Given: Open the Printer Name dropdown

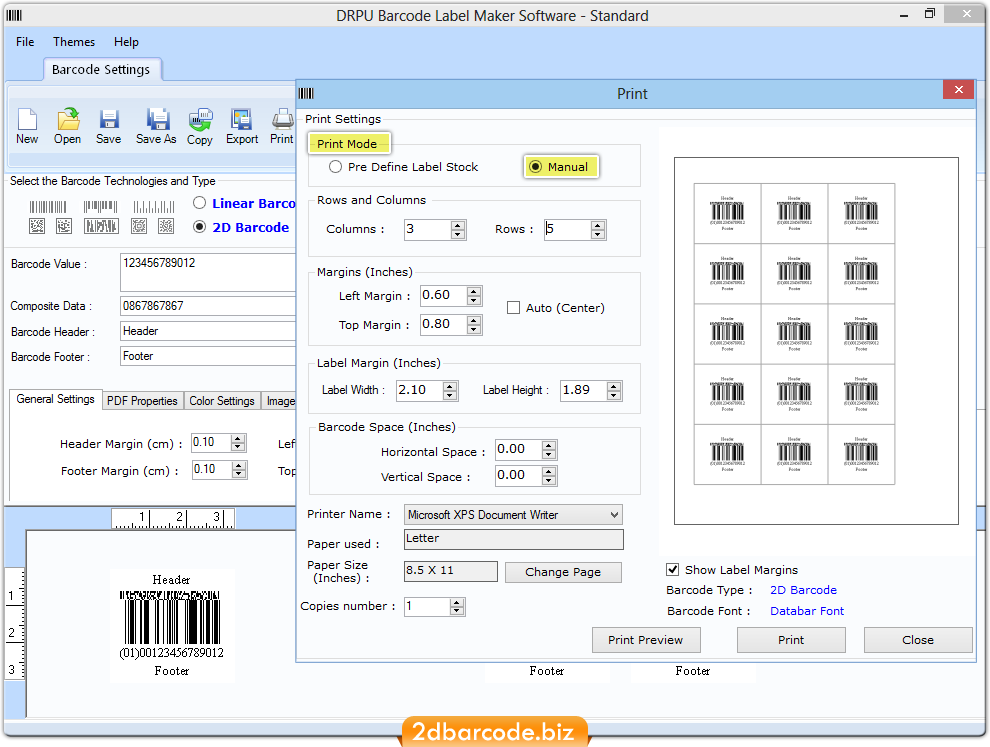Looking at the screenshot, I should (614, 515).
